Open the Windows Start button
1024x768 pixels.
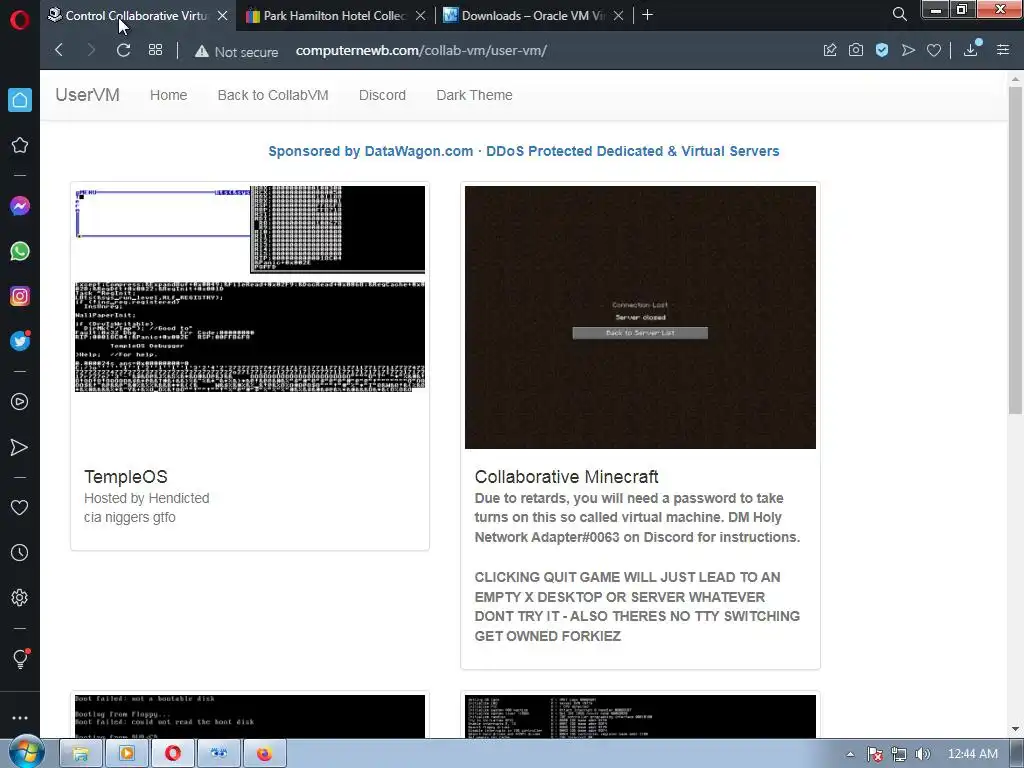(x=26, y=753)
